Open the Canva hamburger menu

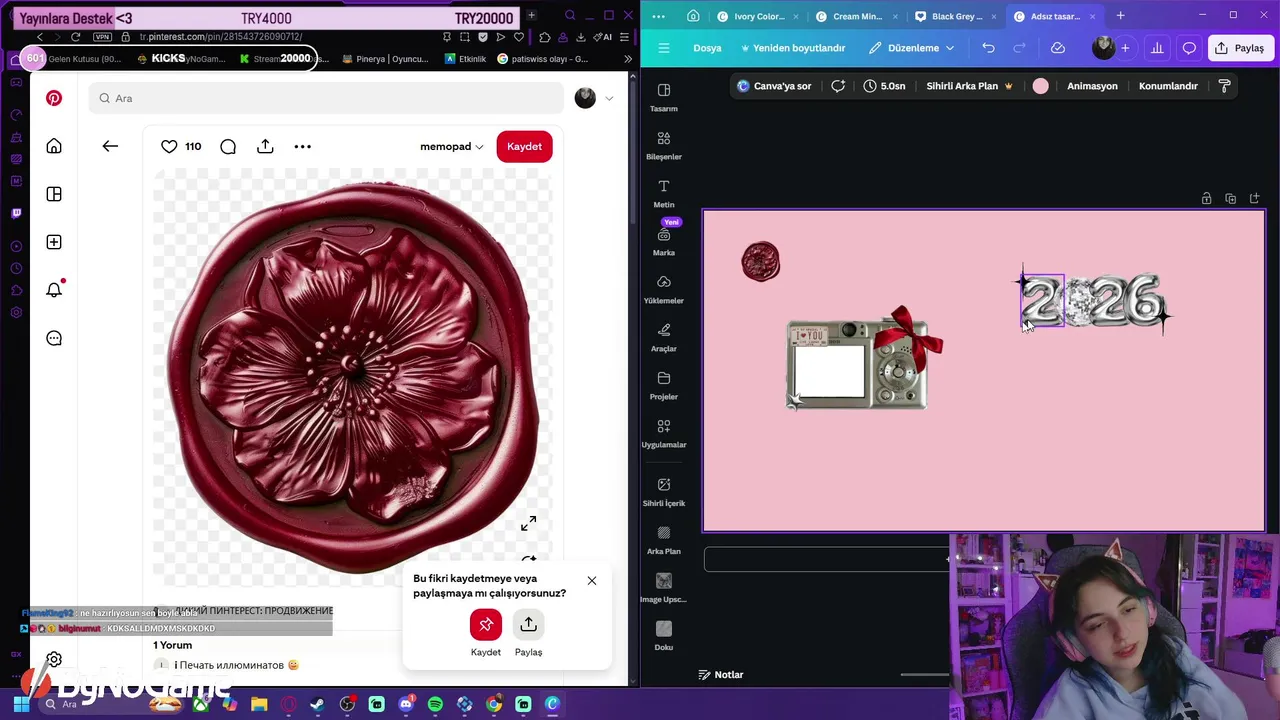pyautogui.click(x=664, y=48)
